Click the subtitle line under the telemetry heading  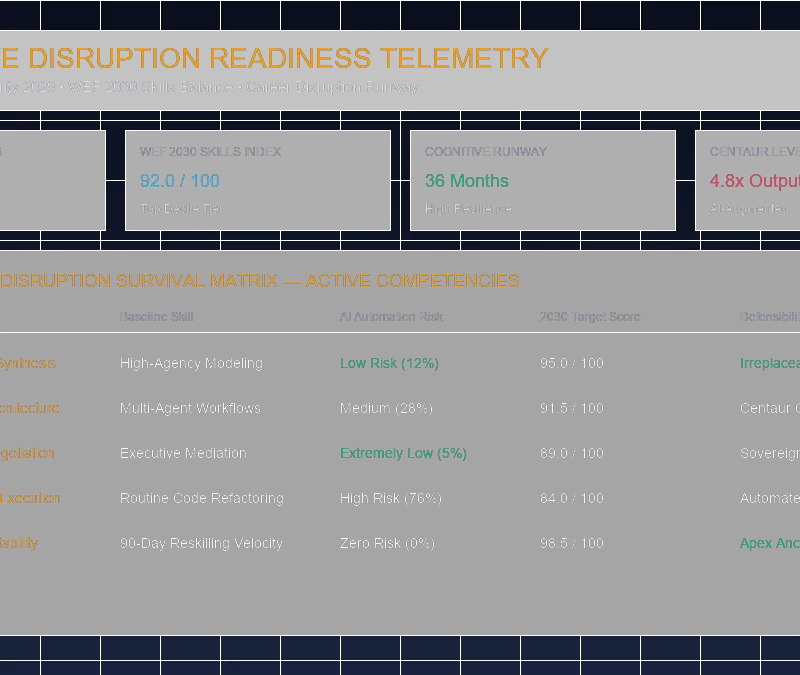(209, 87)
